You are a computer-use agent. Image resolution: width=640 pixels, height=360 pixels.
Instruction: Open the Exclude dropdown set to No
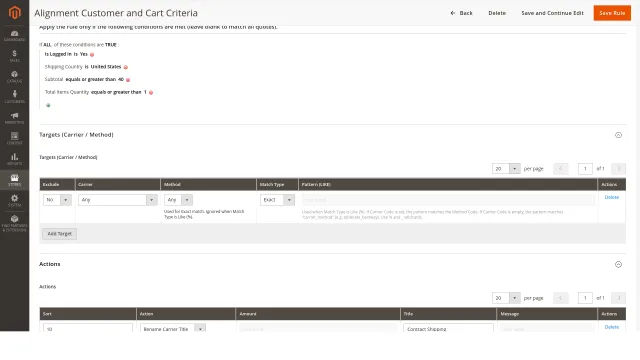(57, 200)
